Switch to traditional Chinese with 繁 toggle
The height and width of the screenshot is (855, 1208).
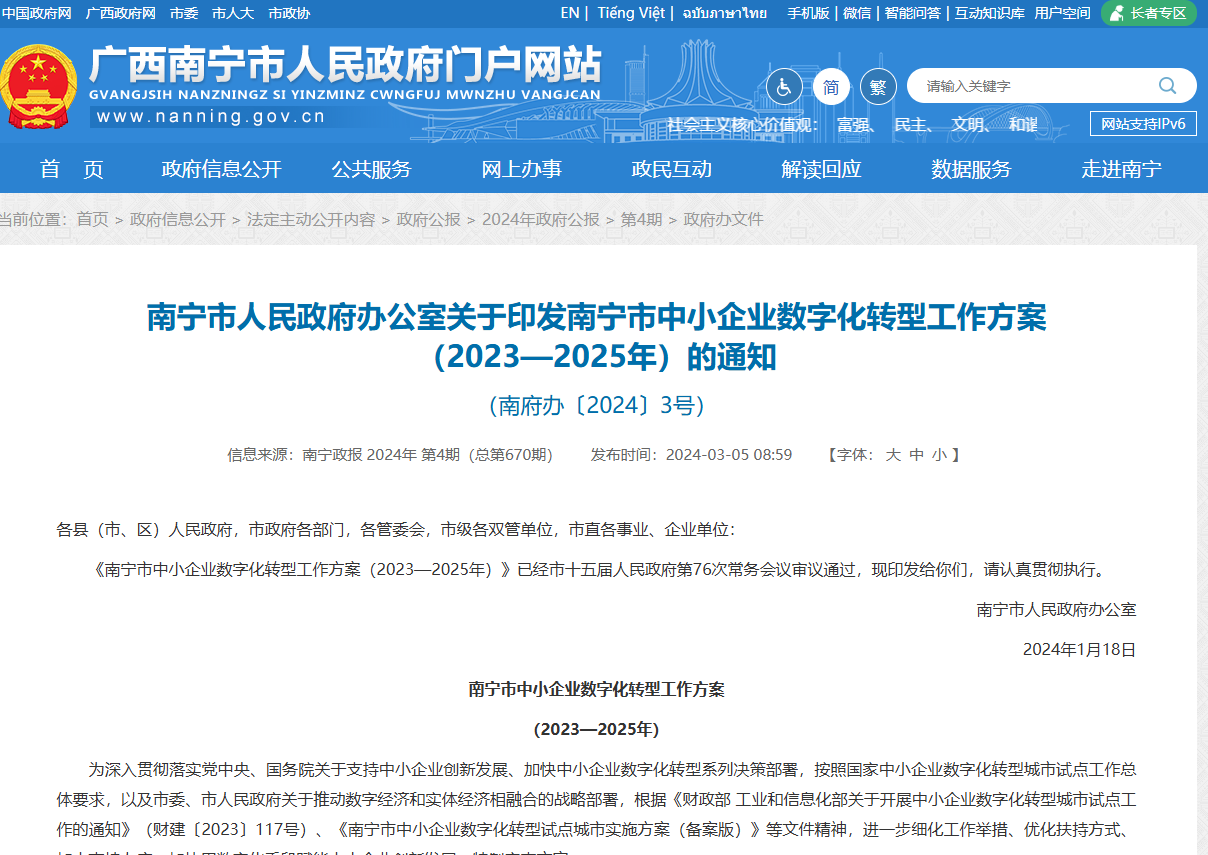tap(877, 87)
